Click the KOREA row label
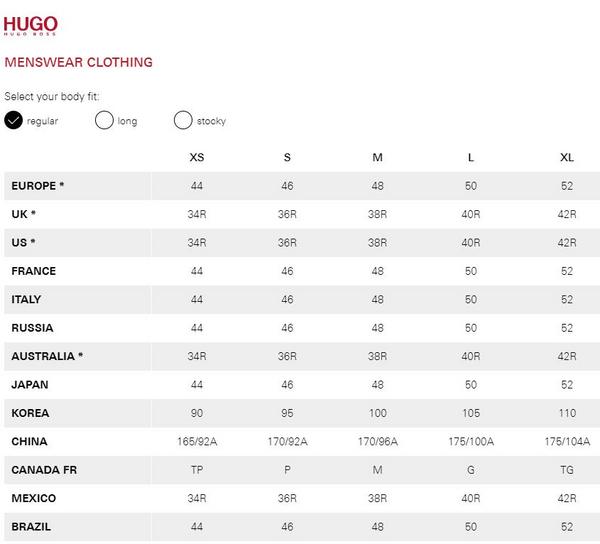This screenshot has height=544, width=600. (30, 413)
